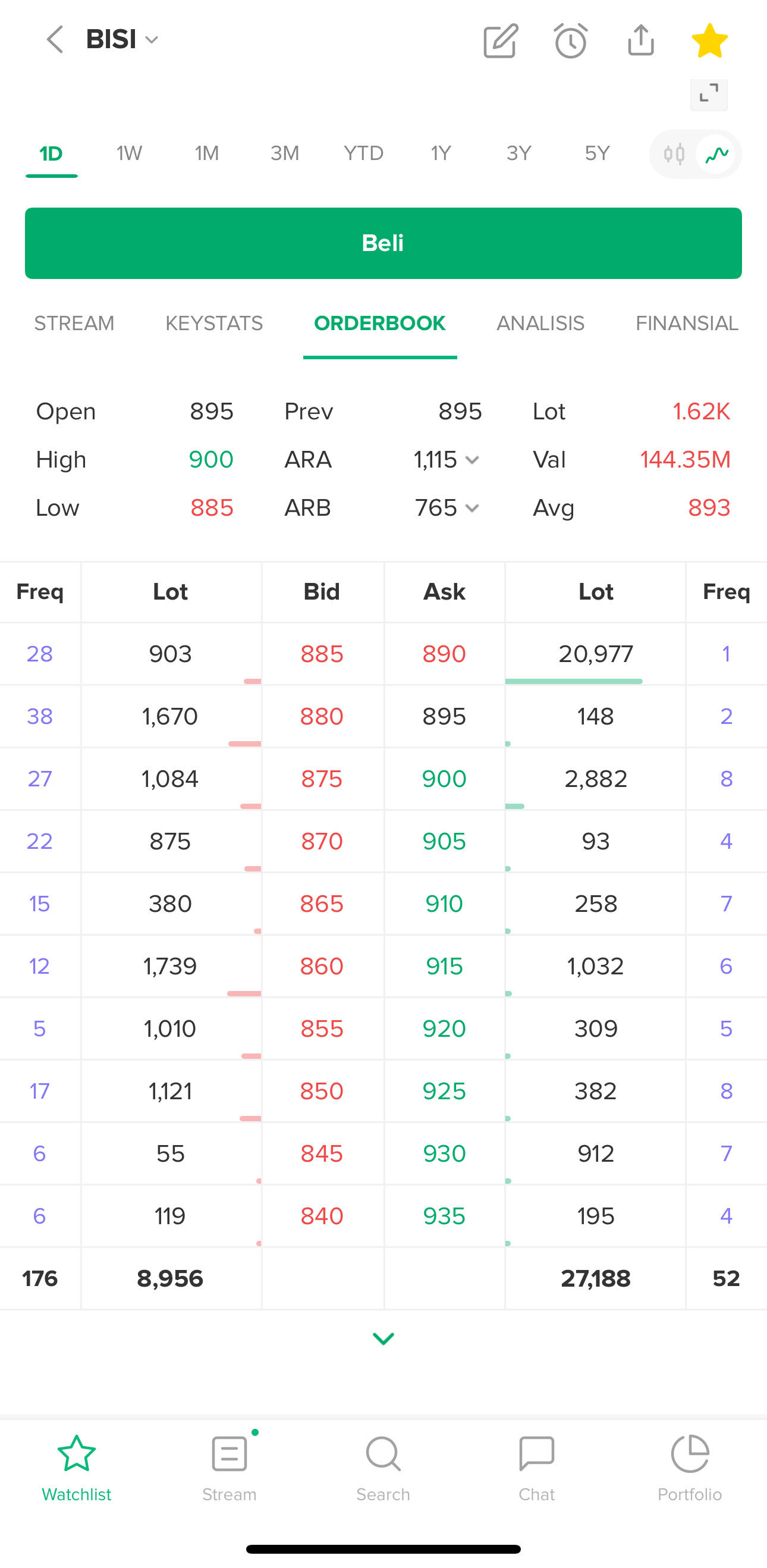Switch to line chart view
This screenshot has height=1568, width=767.
[x=716, y=154]
